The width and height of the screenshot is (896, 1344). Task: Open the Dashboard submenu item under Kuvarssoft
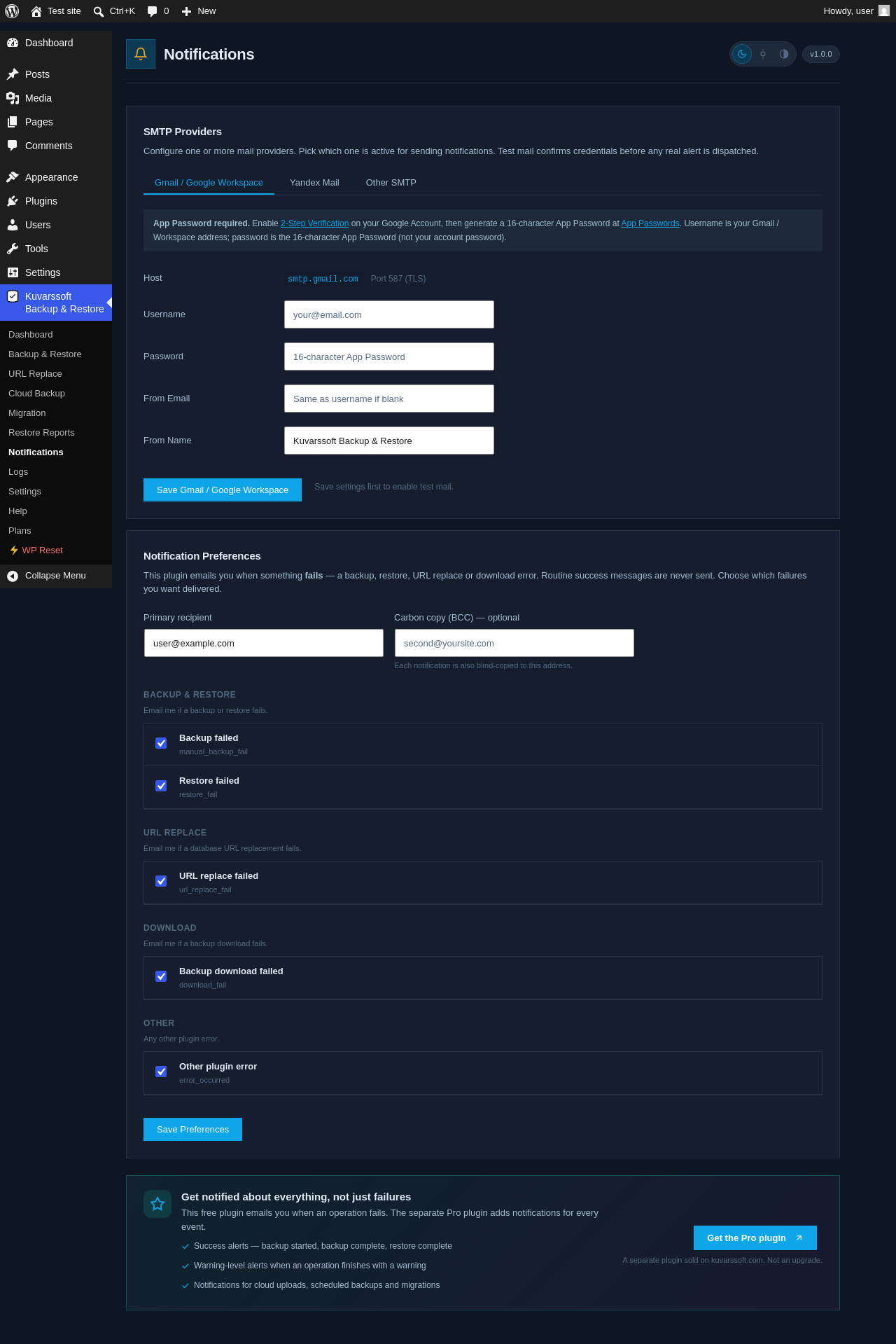(31, 335)
